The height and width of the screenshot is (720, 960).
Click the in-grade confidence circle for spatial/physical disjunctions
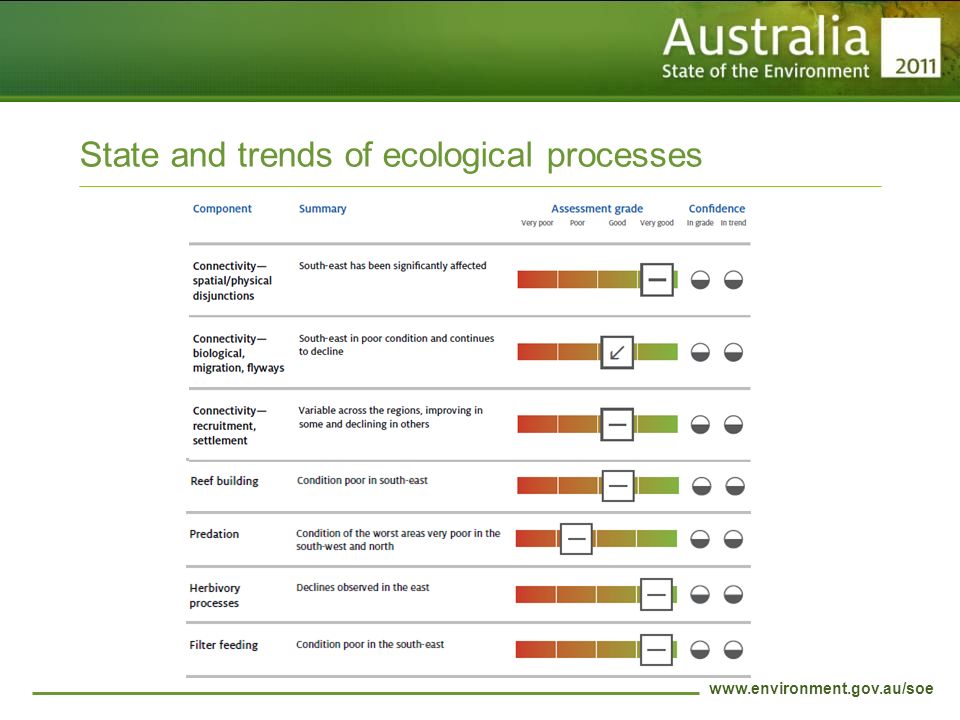coord(700,280)
